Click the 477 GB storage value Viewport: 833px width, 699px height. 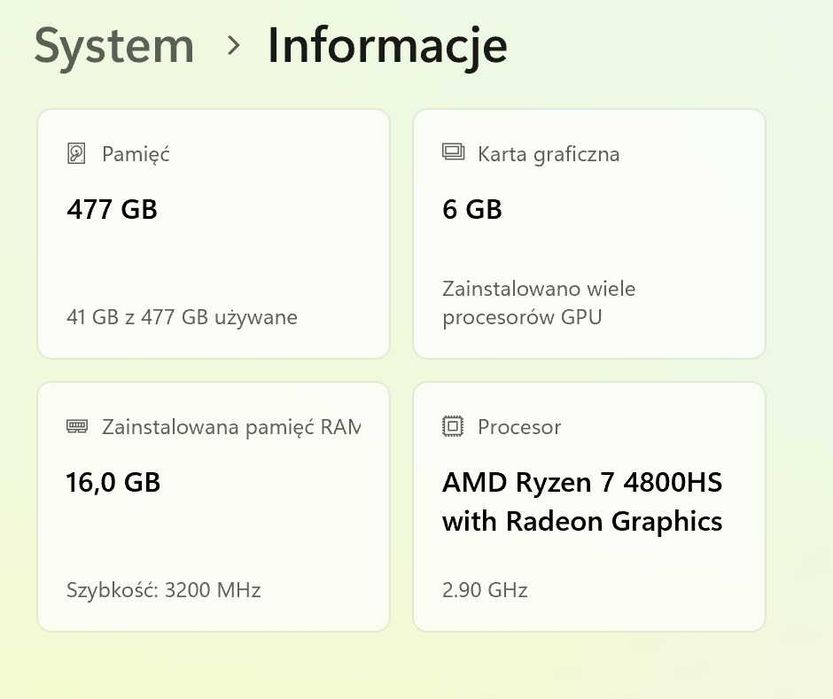(x=112, y=209)
